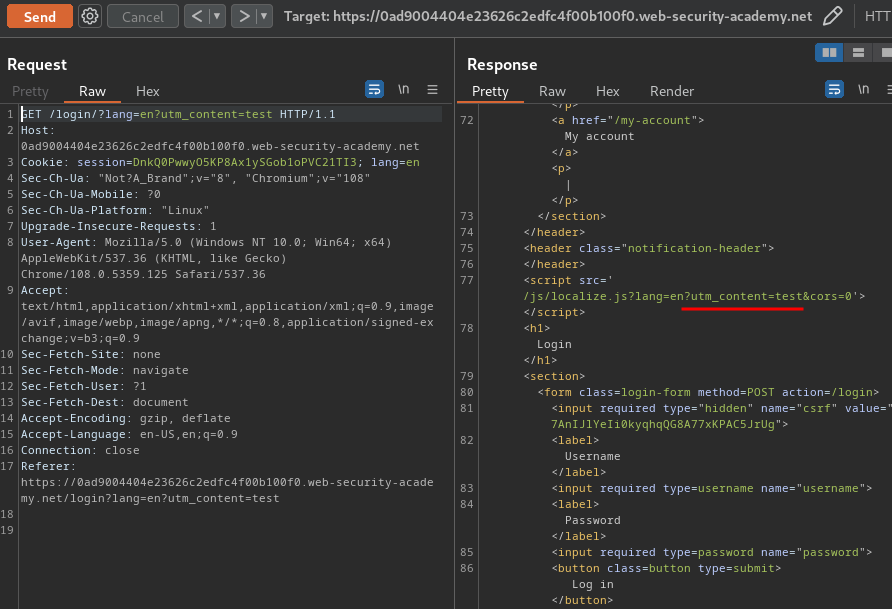The image size is (892, 609).
Task: Click the Connection: close header line
Action: point(80,450)
